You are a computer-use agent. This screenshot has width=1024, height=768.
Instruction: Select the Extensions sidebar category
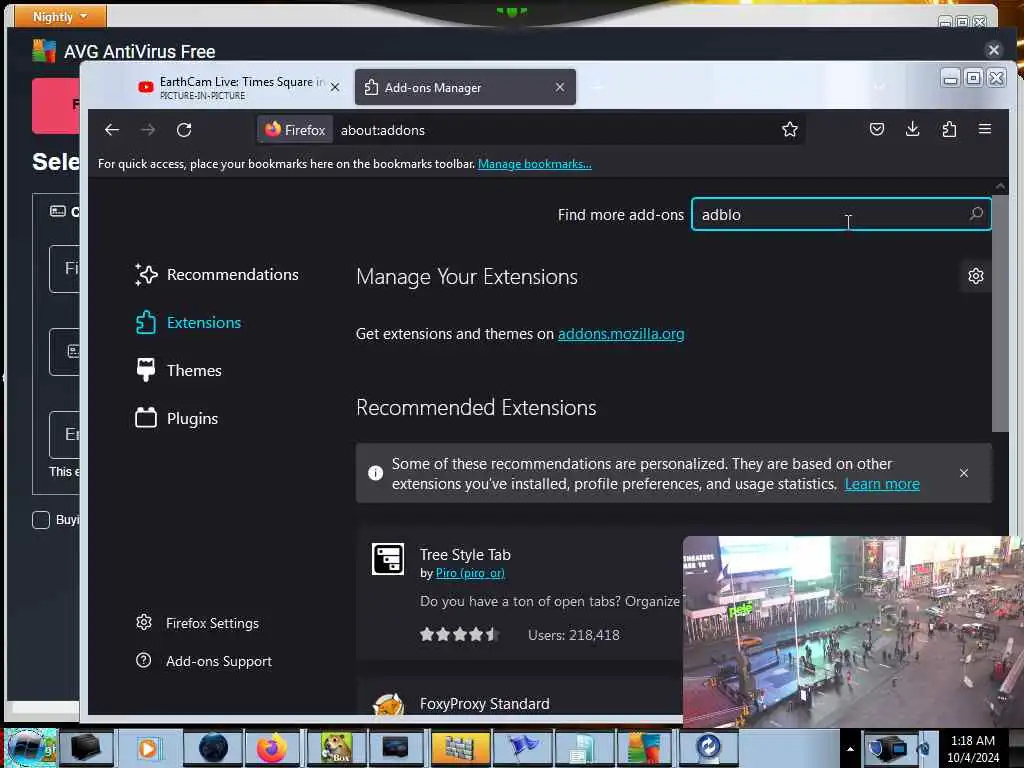pyautogui.click(x=188, y=323)
